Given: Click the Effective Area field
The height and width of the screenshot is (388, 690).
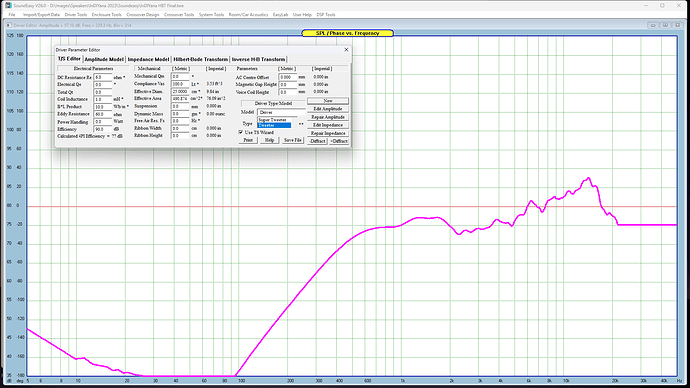Looking at the screenshot, I should [180, 99].
